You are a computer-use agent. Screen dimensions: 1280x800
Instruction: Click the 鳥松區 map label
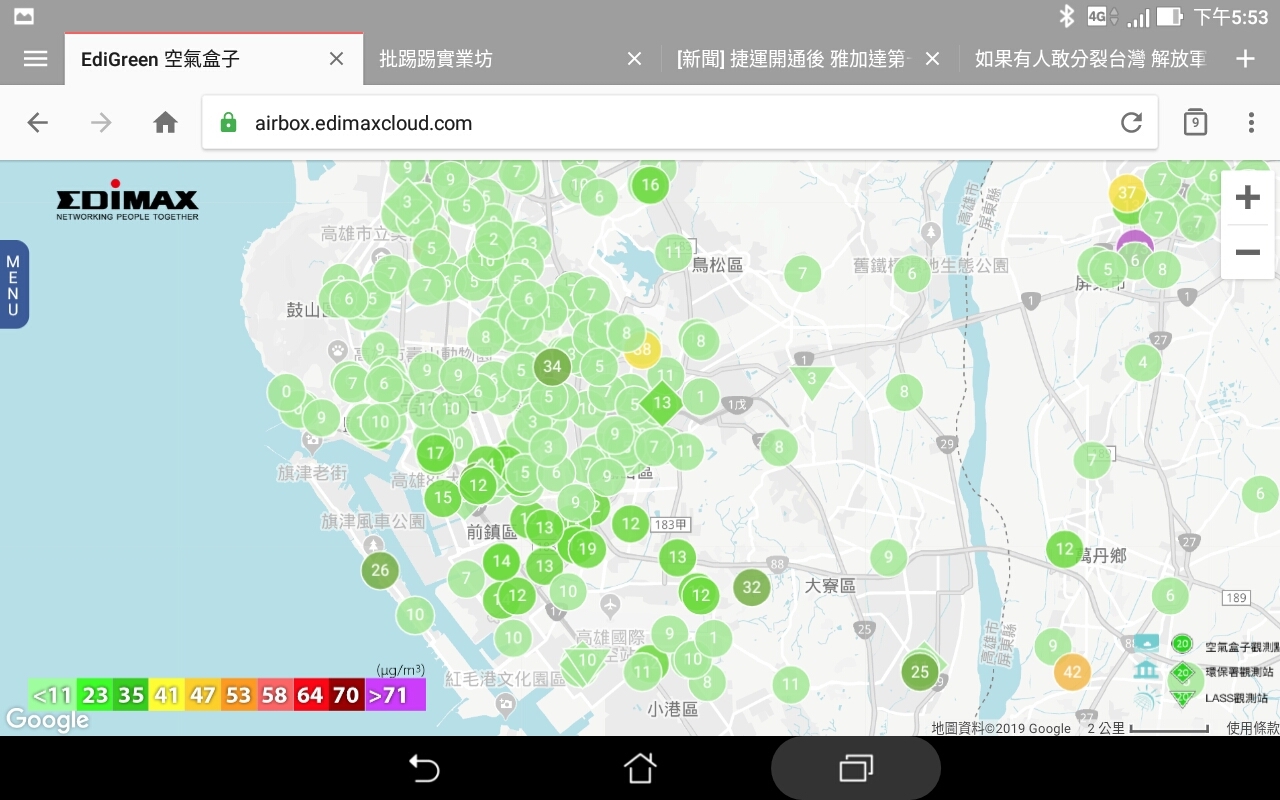click(x=718, y=265)
